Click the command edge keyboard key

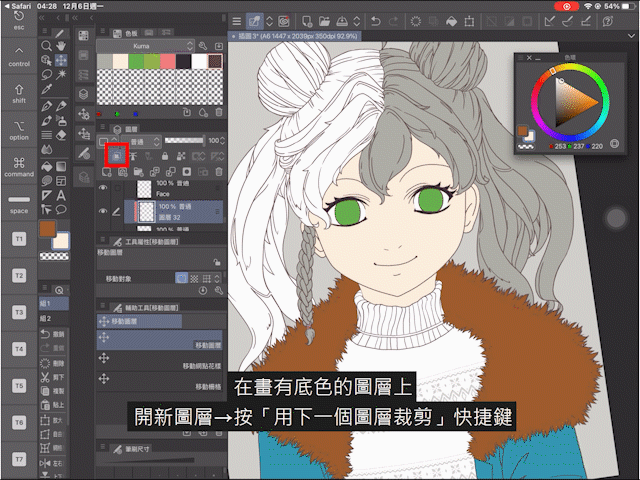coord(19,167)
